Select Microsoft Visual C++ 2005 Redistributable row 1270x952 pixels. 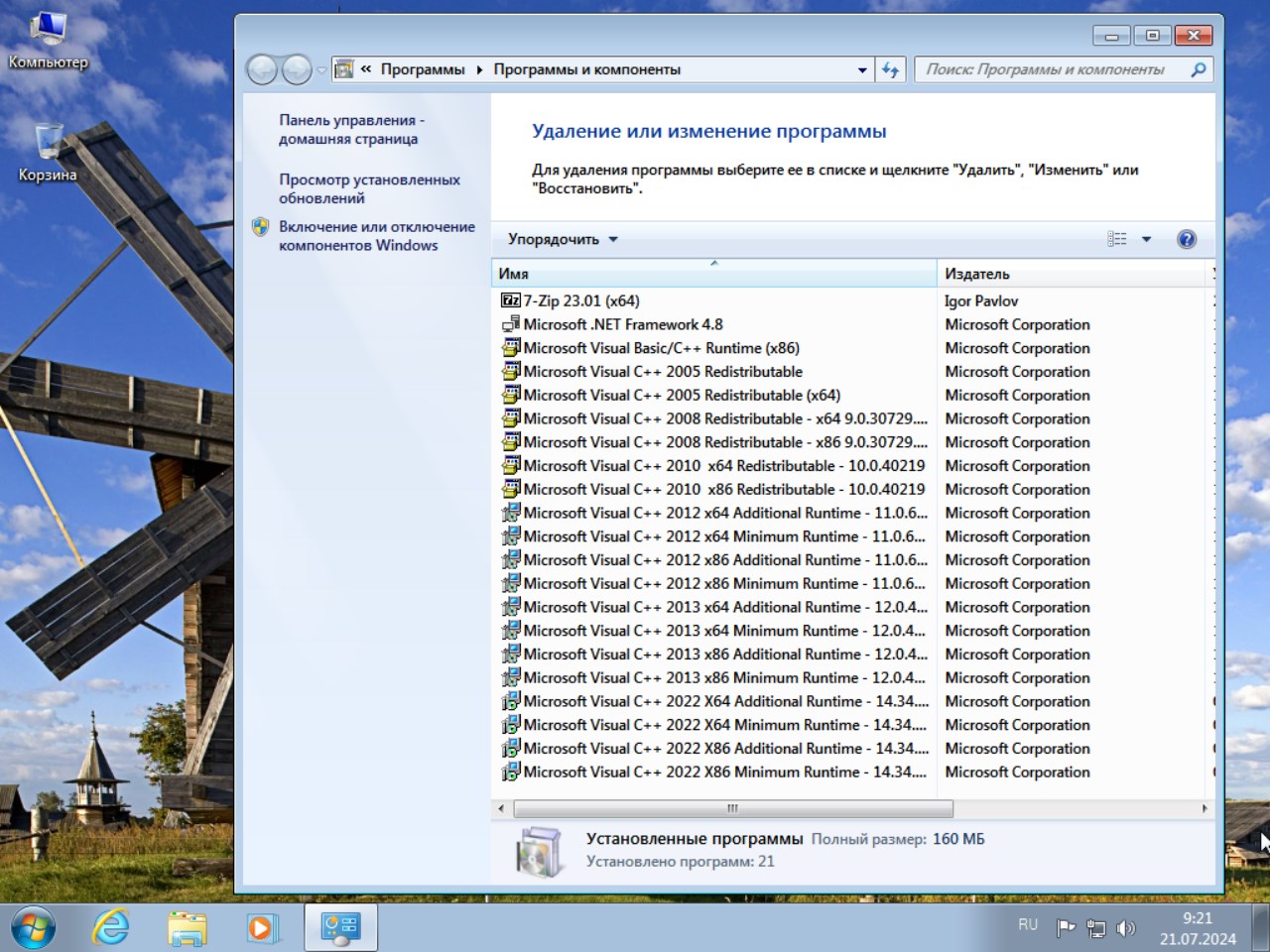853,371
